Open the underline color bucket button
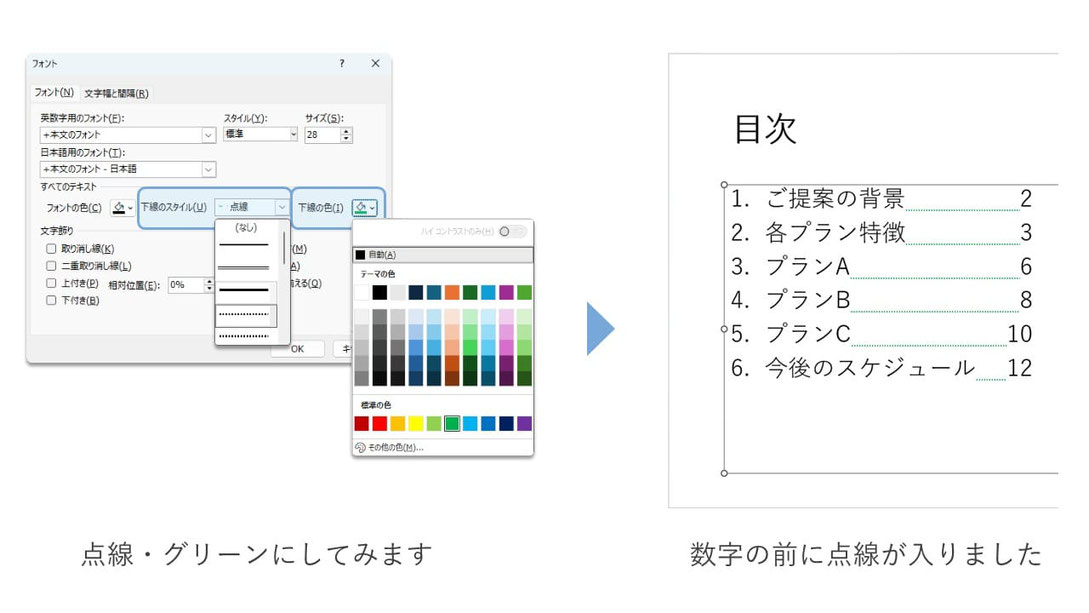Viewport: 1089px width, 613px height. pos(365,208)
